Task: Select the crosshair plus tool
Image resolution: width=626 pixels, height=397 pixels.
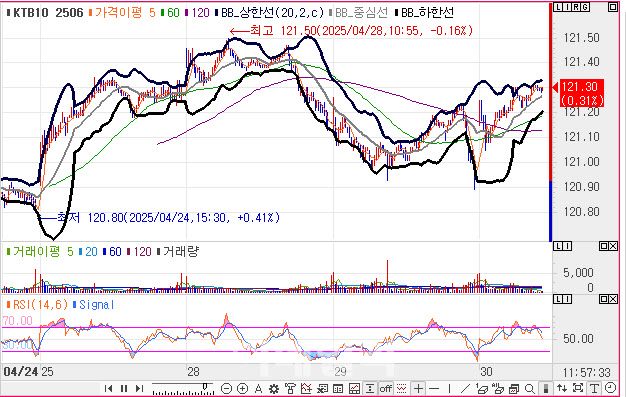Action: [x=418, y=388]
